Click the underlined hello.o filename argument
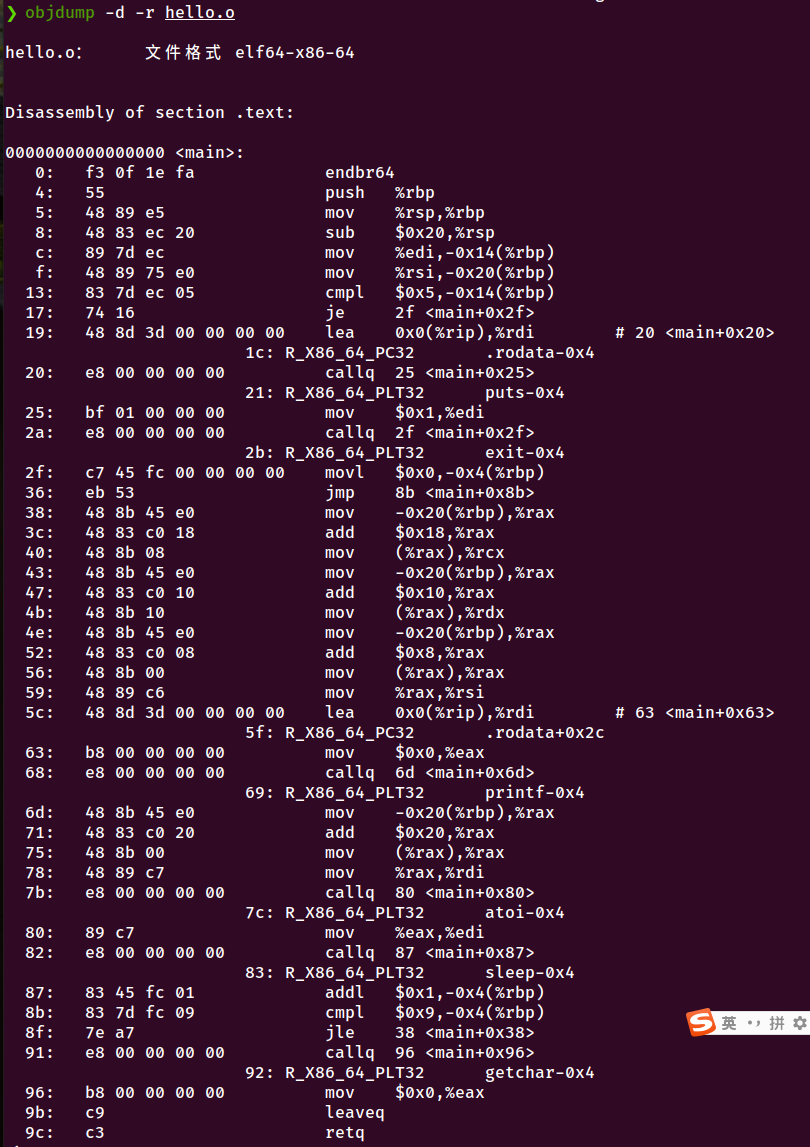Screen dimensions: 810x1147 tap(200, 13)
